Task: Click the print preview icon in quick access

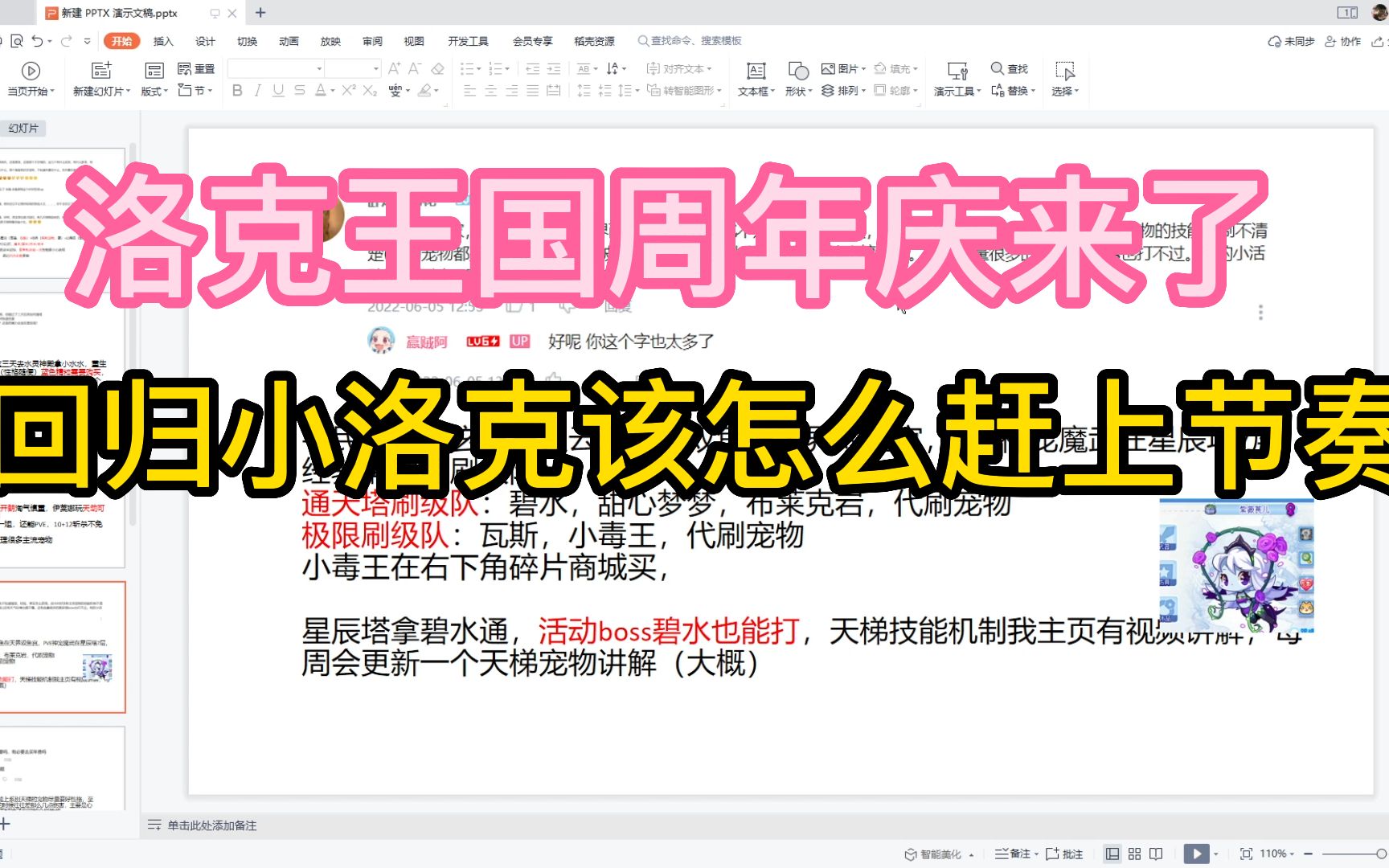Action: (x=17, y=41)
